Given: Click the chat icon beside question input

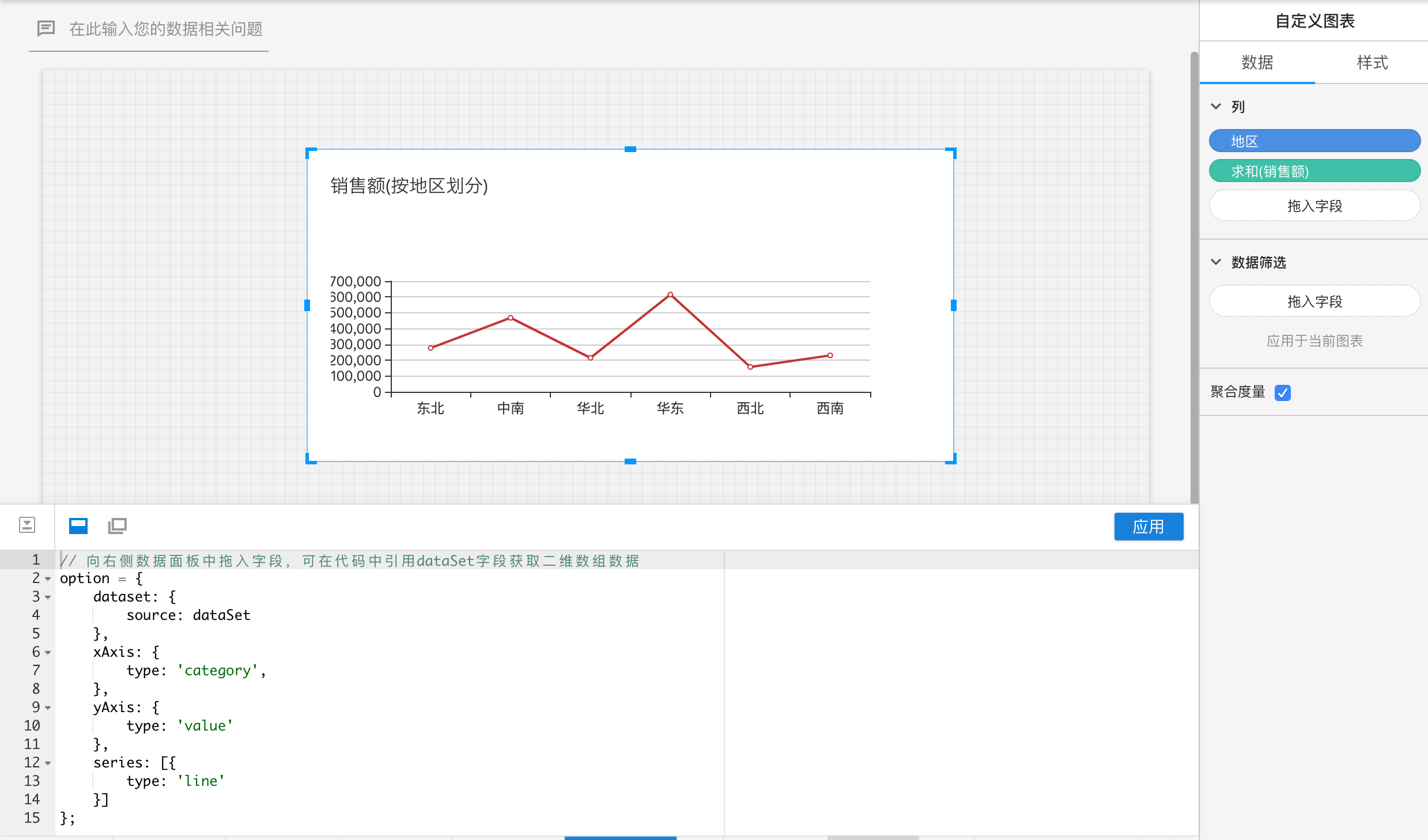Looking at the screenshot, I should point(46,28).
